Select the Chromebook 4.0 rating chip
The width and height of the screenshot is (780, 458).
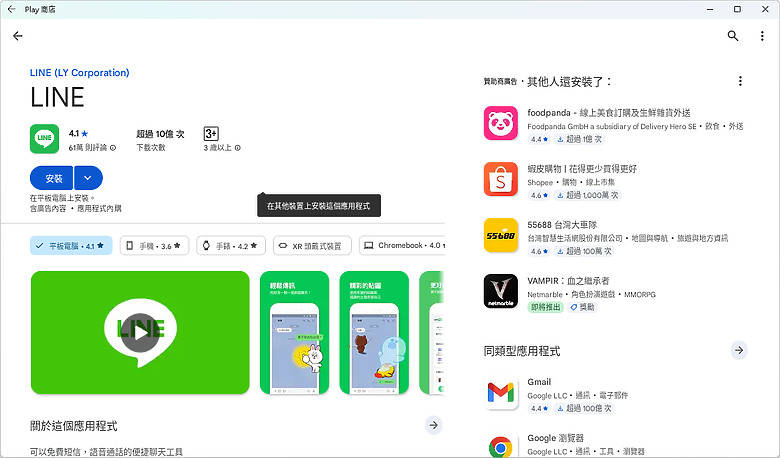[x=402, y=246]
